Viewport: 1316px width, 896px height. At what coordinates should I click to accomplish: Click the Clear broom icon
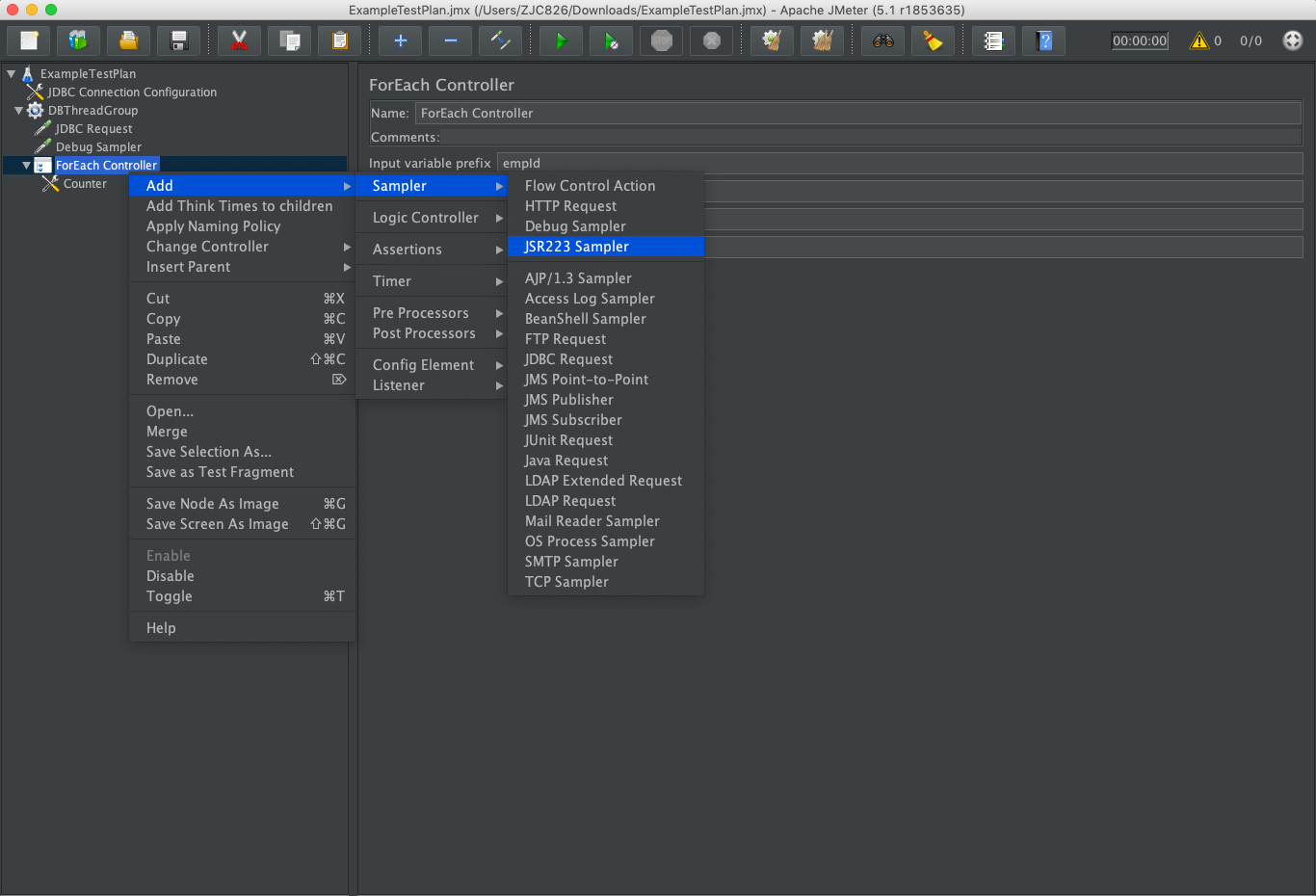coord(773,40)
